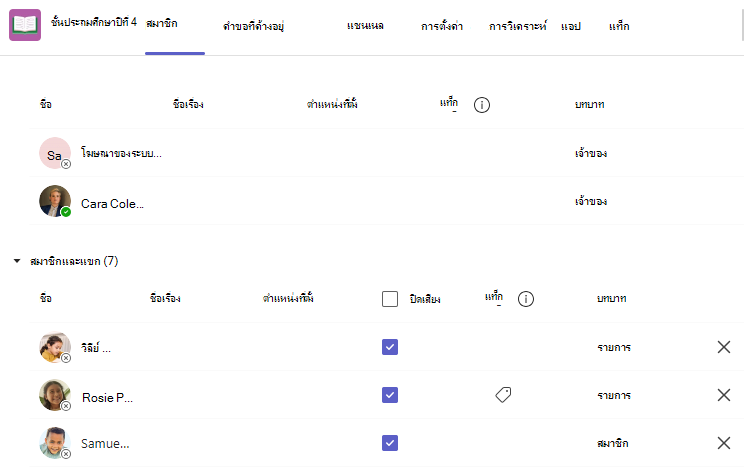Uncheck the mute checkbox for Rosie P

click(x=390, y=395)
